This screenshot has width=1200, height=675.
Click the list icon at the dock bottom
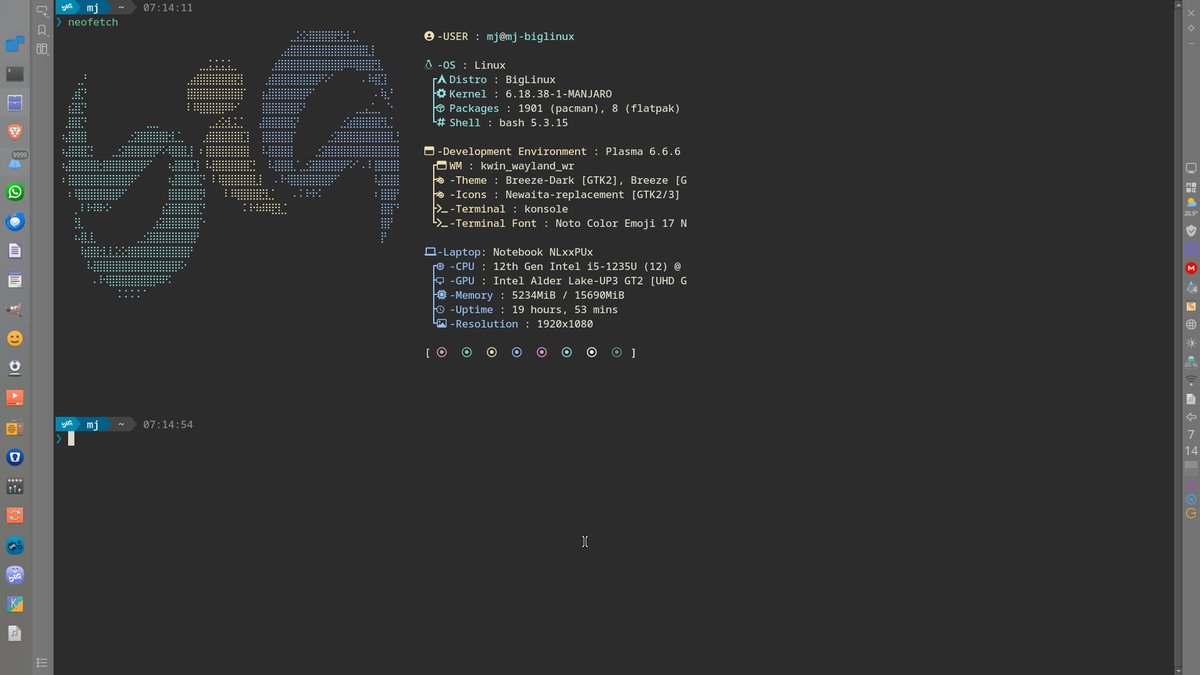[x=42, y=662]
